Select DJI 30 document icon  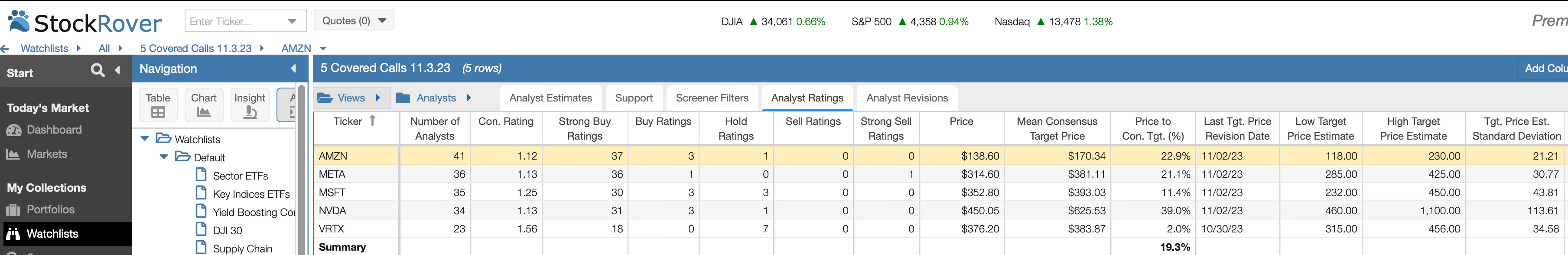coord(202,230)
